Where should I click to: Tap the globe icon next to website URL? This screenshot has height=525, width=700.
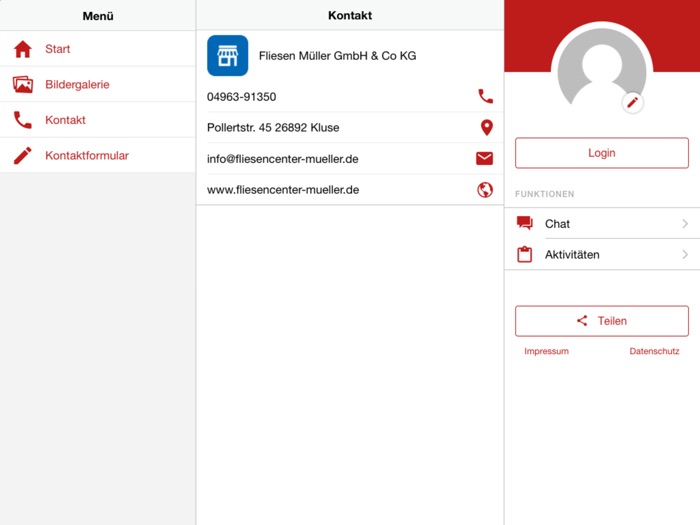coord(485,190)
